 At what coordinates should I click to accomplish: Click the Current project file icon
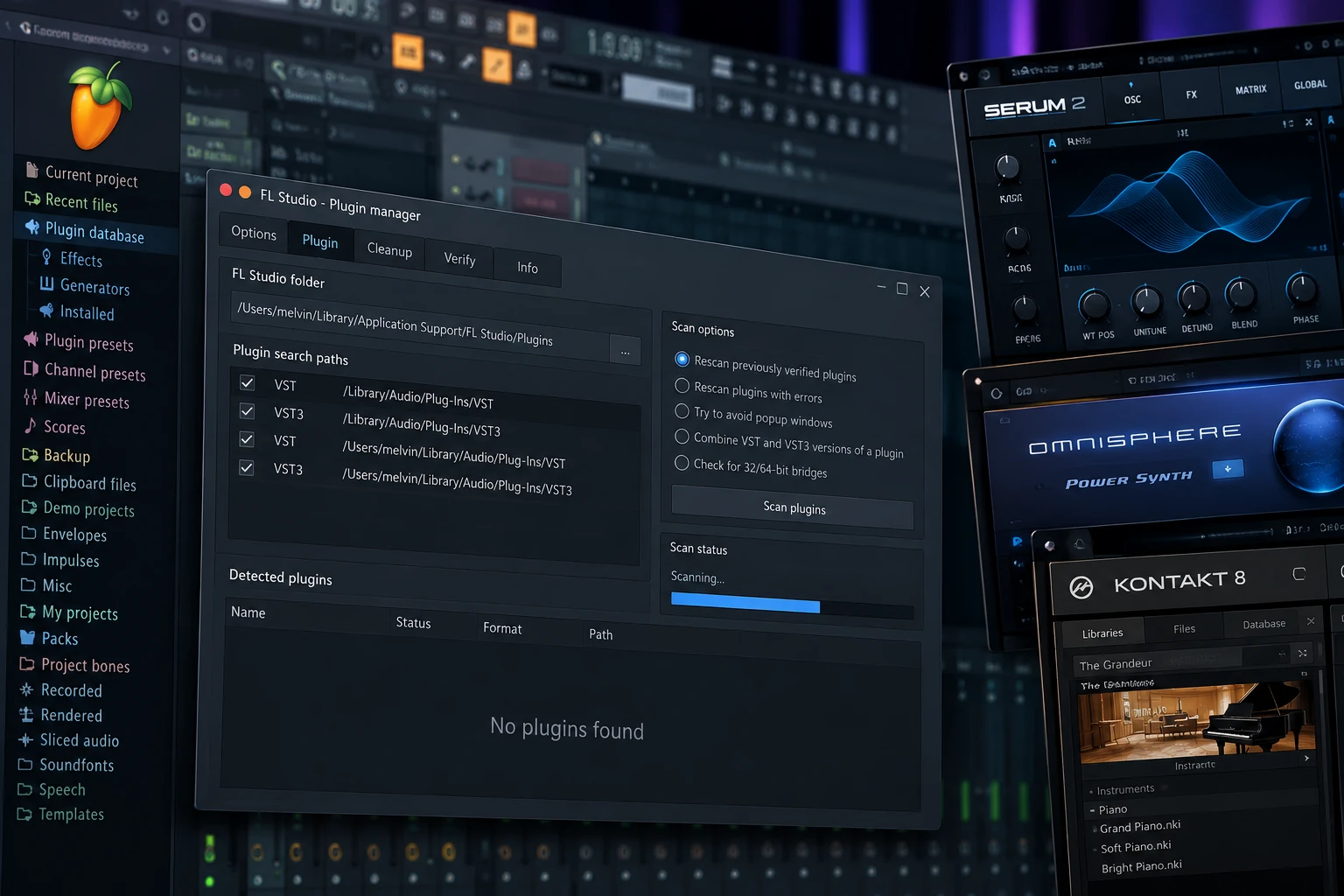[x=32, y=169]
